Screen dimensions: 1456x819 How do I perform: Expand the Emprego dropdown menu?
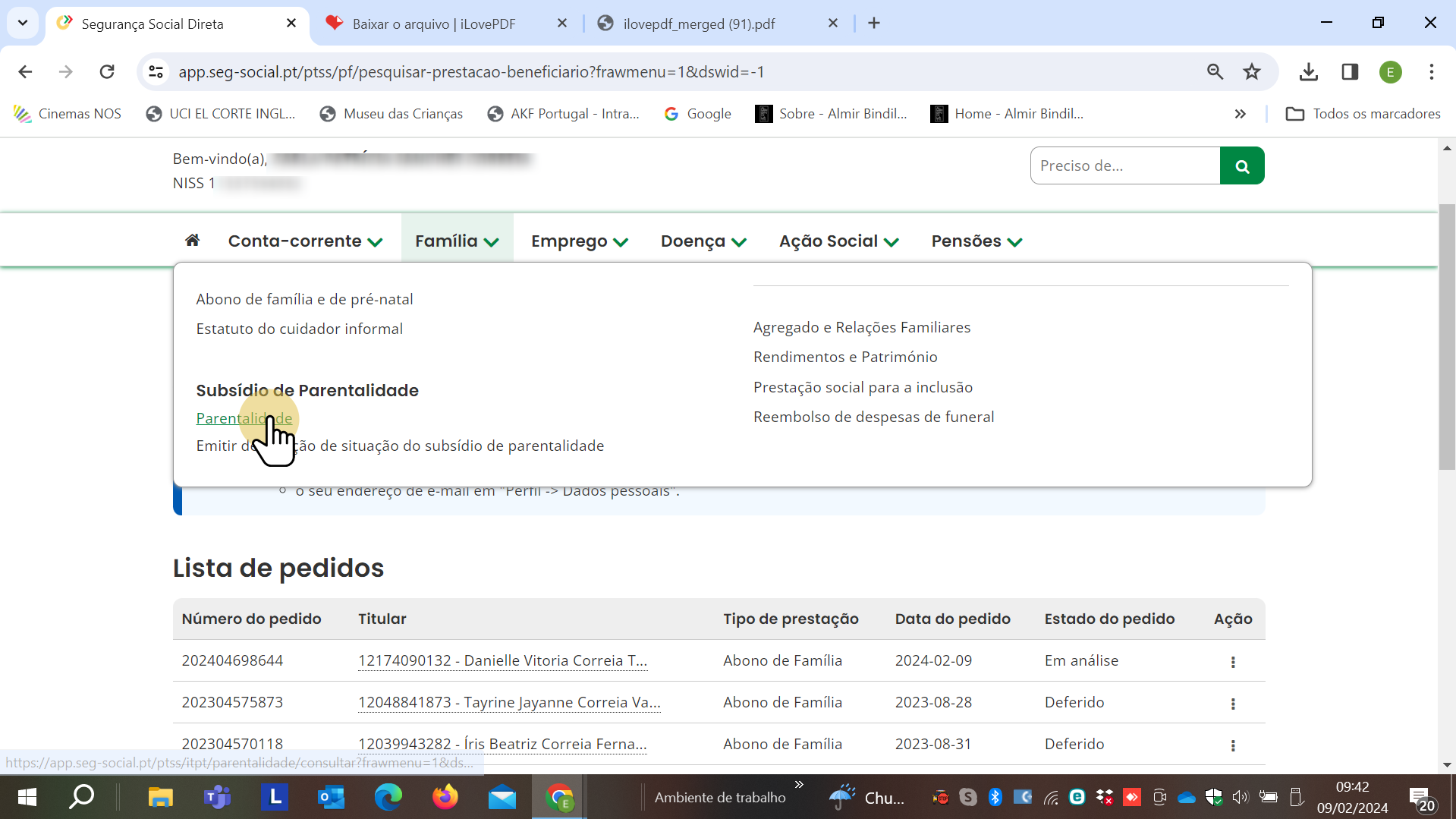[x=580, y=241]
